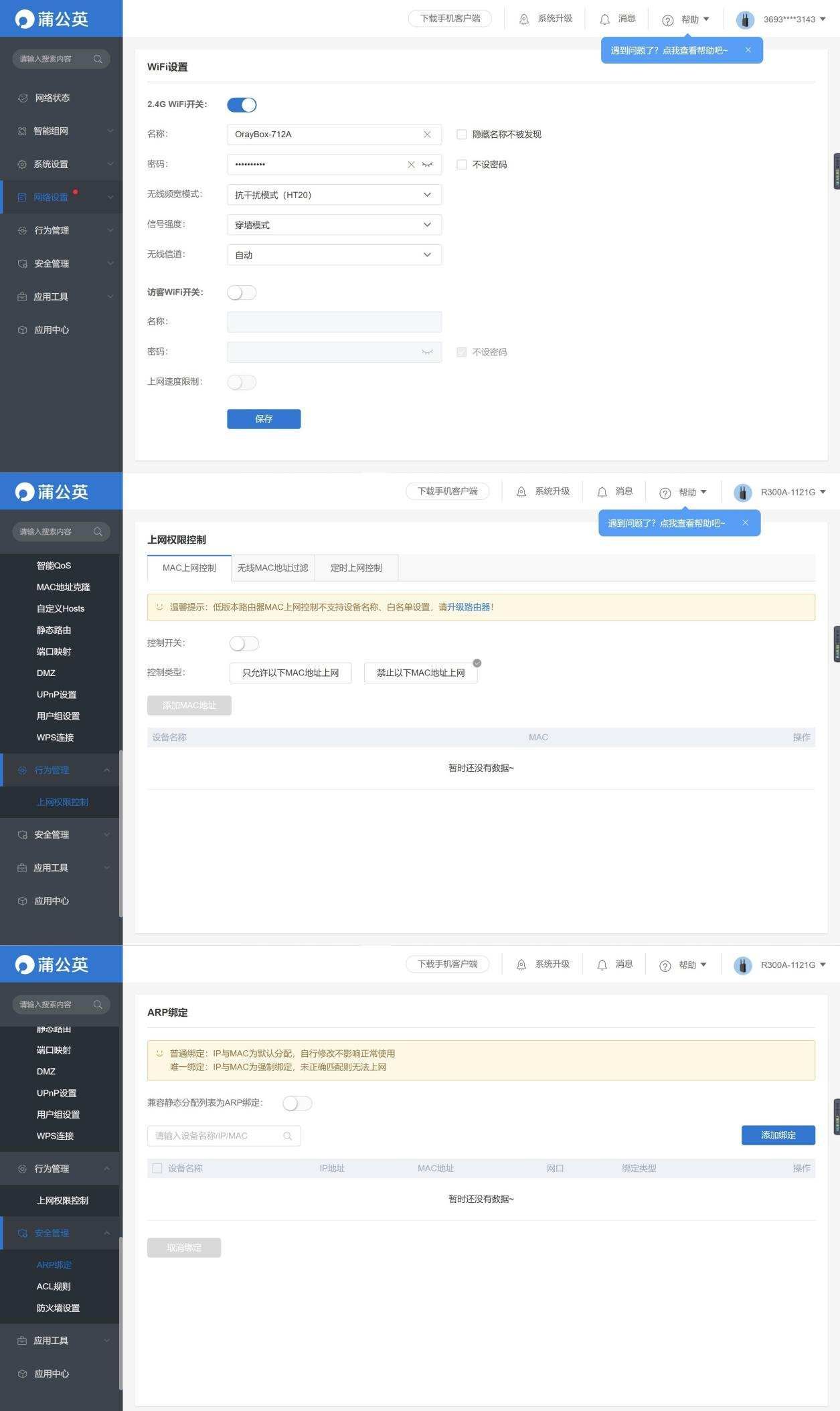Enable the 访客WiFi switch

[x=242, y=293]
